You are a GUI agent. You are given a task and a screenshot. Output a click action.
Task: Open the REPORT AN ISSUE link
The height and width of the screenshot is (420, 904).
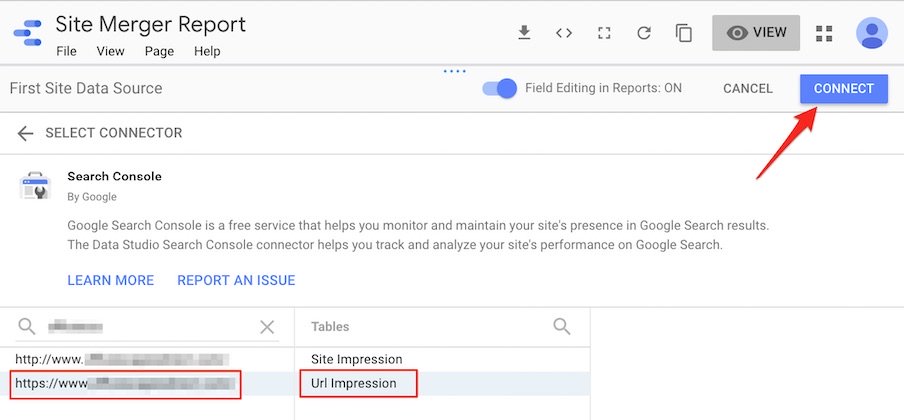click(236, 280)
